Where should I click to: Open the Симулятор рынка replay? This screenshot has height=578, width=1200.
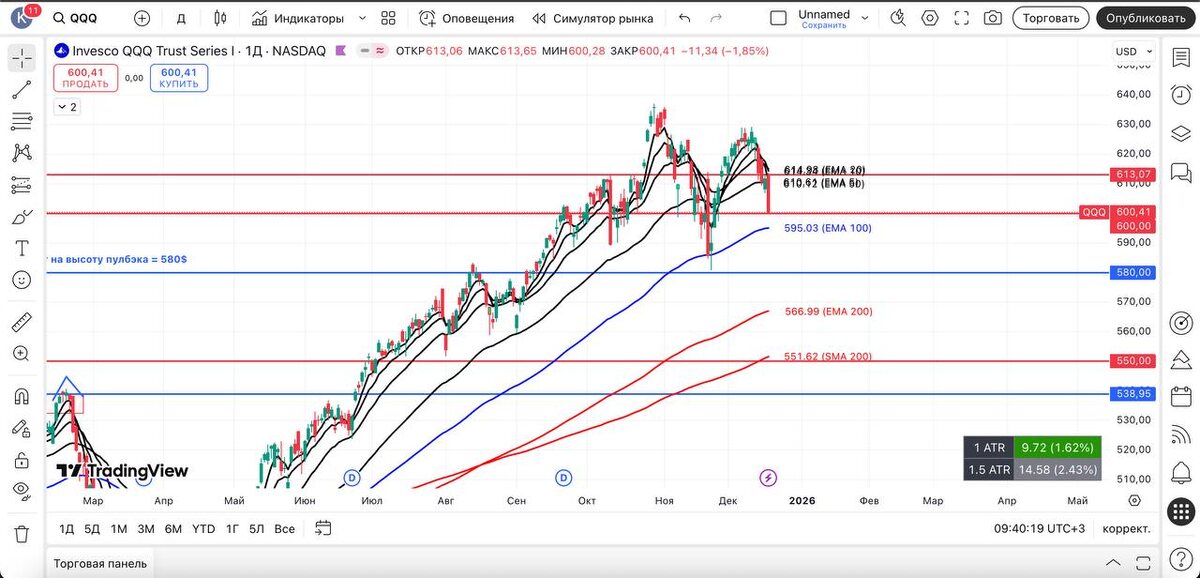592,18
